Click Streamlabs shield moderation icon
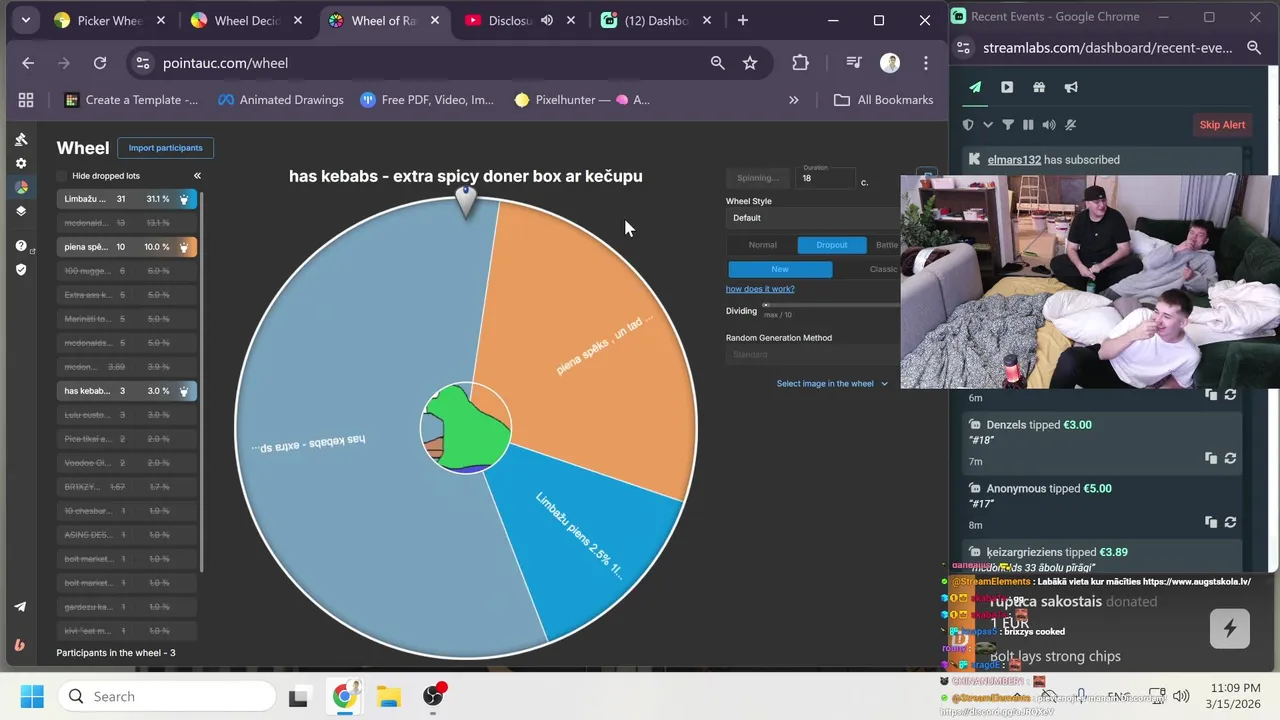 point(968,125)
